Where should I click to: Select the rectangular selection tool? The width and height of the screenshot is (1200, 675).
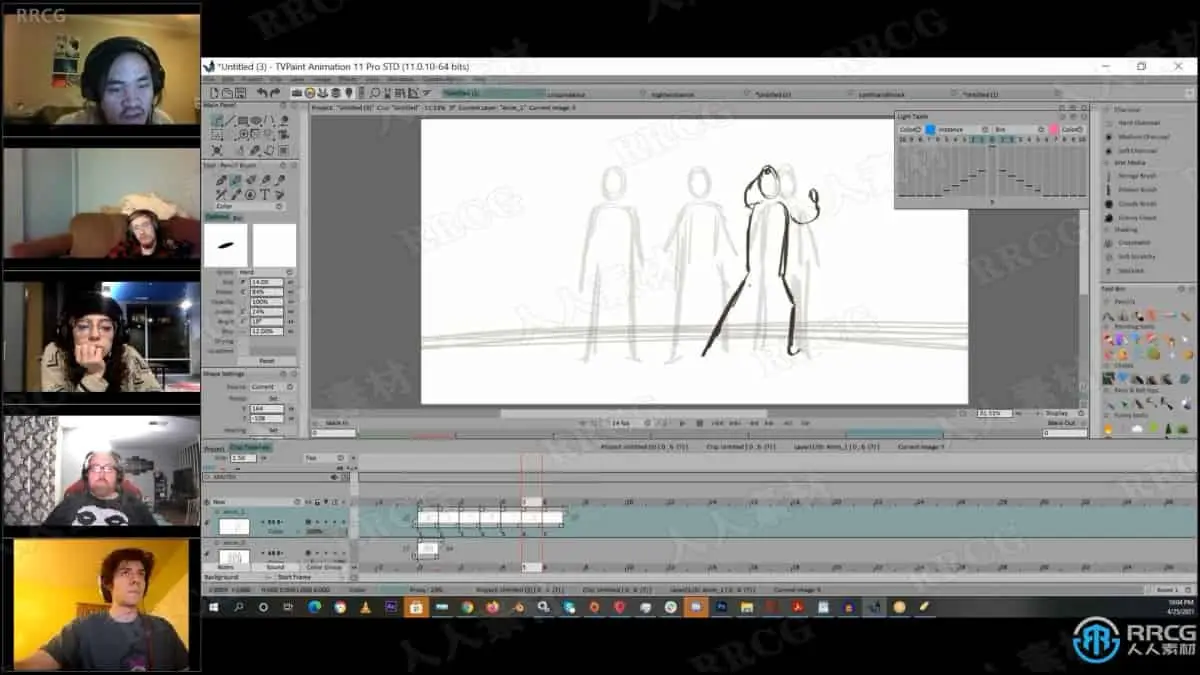click(x=217, y=135)
